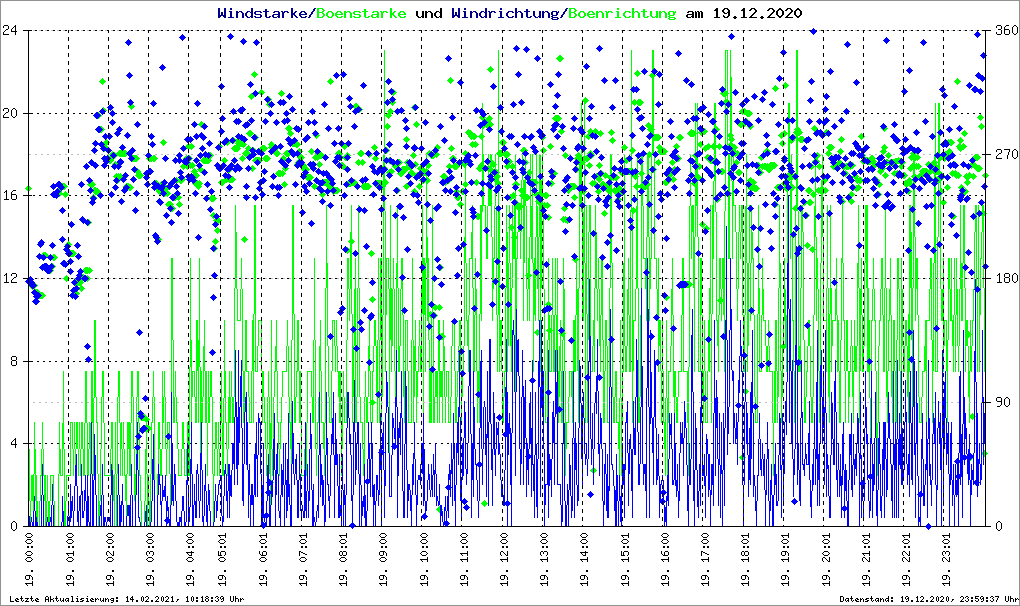Click the "180" label on right axis
1020x606 pixels.
1002,279
